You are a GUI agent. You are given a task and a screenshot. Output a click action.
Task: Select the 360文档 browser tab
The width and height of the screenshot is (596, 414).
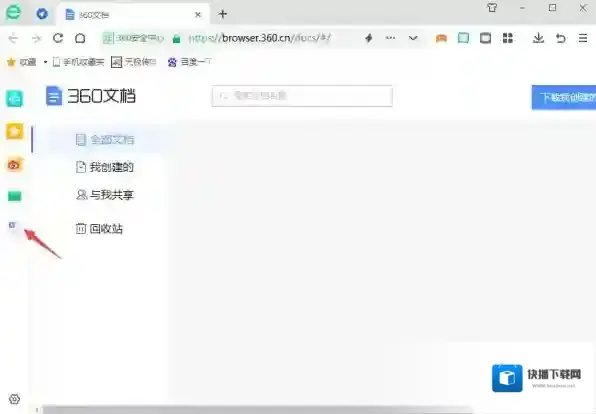[133, 15]
